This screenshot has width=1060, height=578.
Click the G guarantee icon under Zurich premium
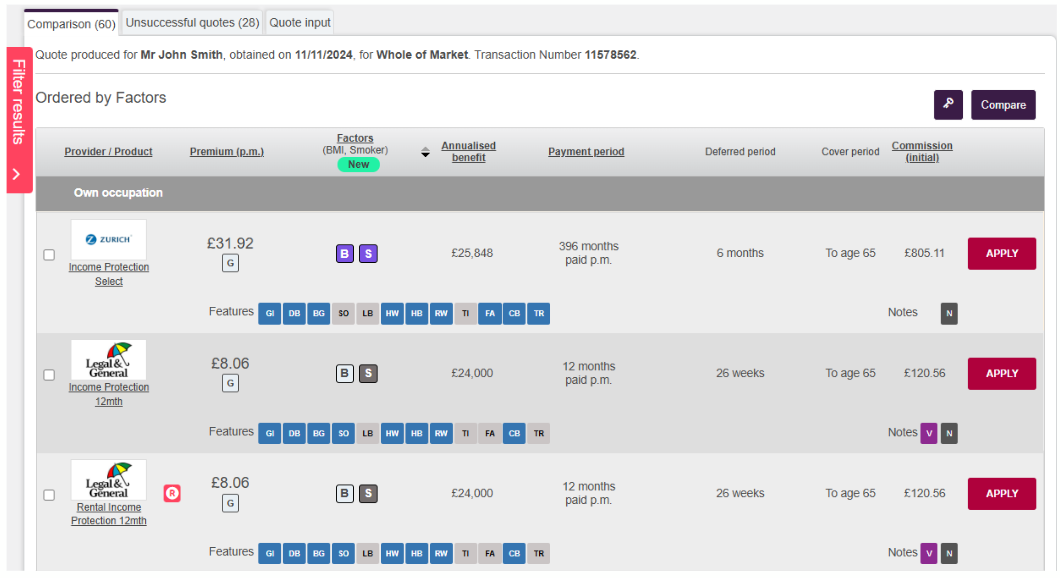(230, 264)
